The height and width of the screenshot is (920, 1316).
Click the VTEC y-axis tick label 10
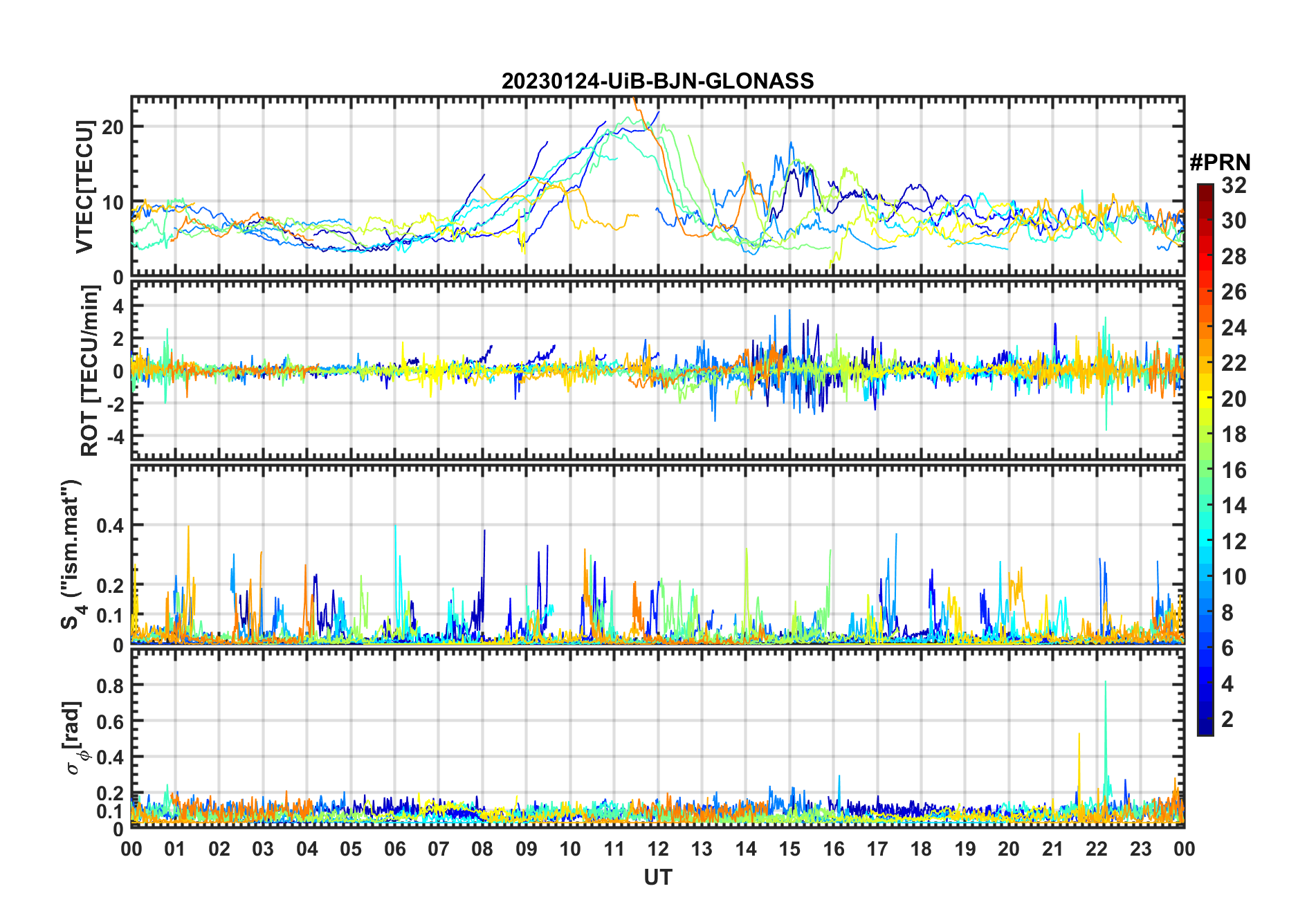pos(113,202)
